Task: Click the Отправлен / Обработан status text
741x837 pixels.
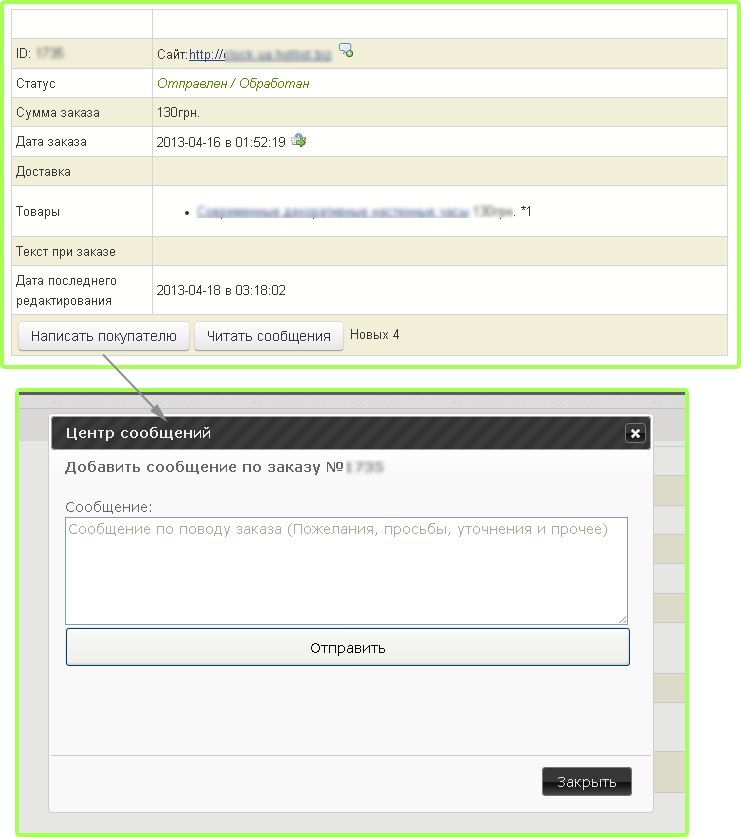Action: [x=233, y=83]
